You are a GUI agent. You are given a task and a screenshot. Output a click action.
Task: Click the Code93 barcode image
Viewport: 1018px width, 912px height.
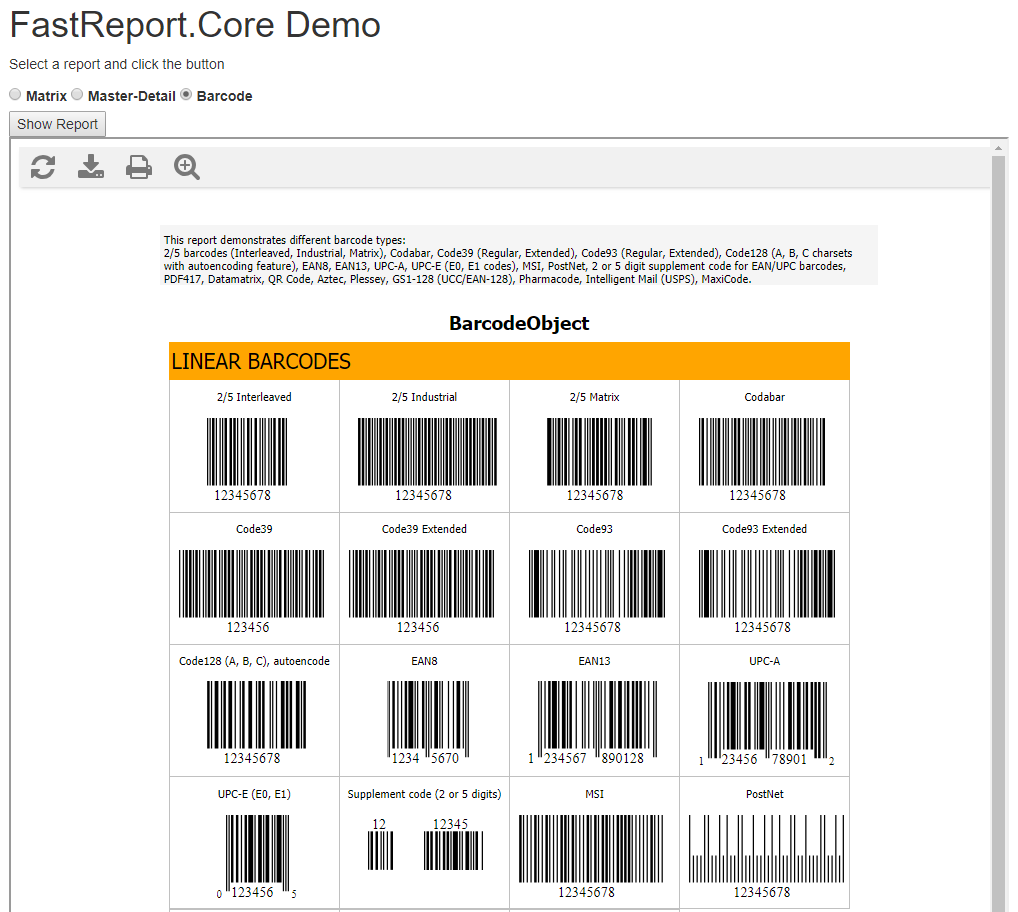(597, 584)
